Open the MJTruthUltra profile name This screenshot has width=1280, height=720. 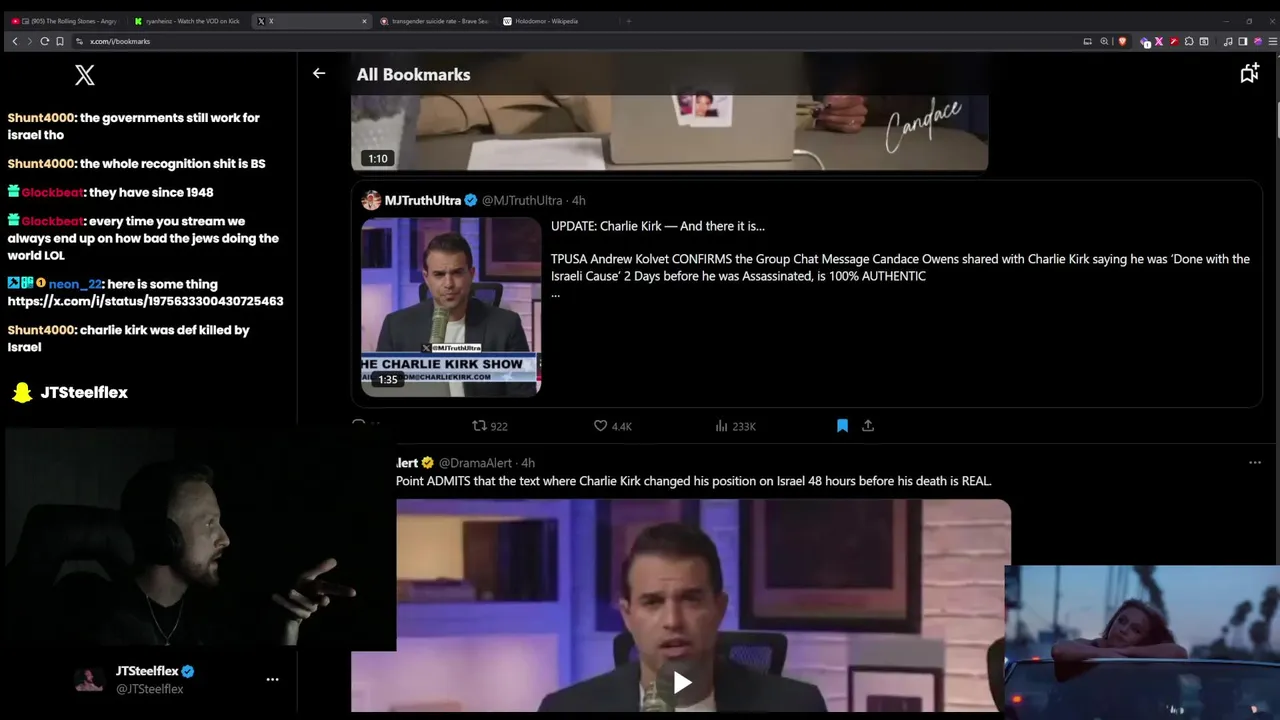pyautogui.click(x=423, y=200)
